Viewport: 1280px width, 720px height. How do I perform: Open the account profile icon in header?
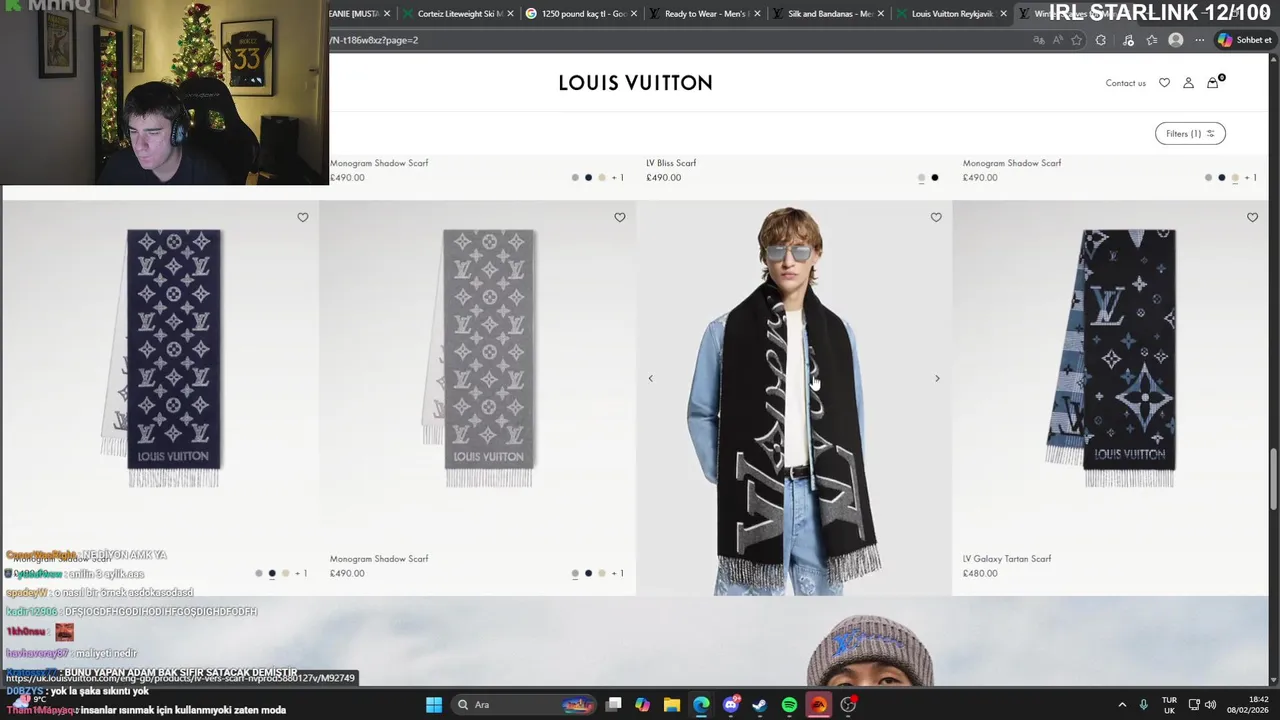coord(1188,83)
